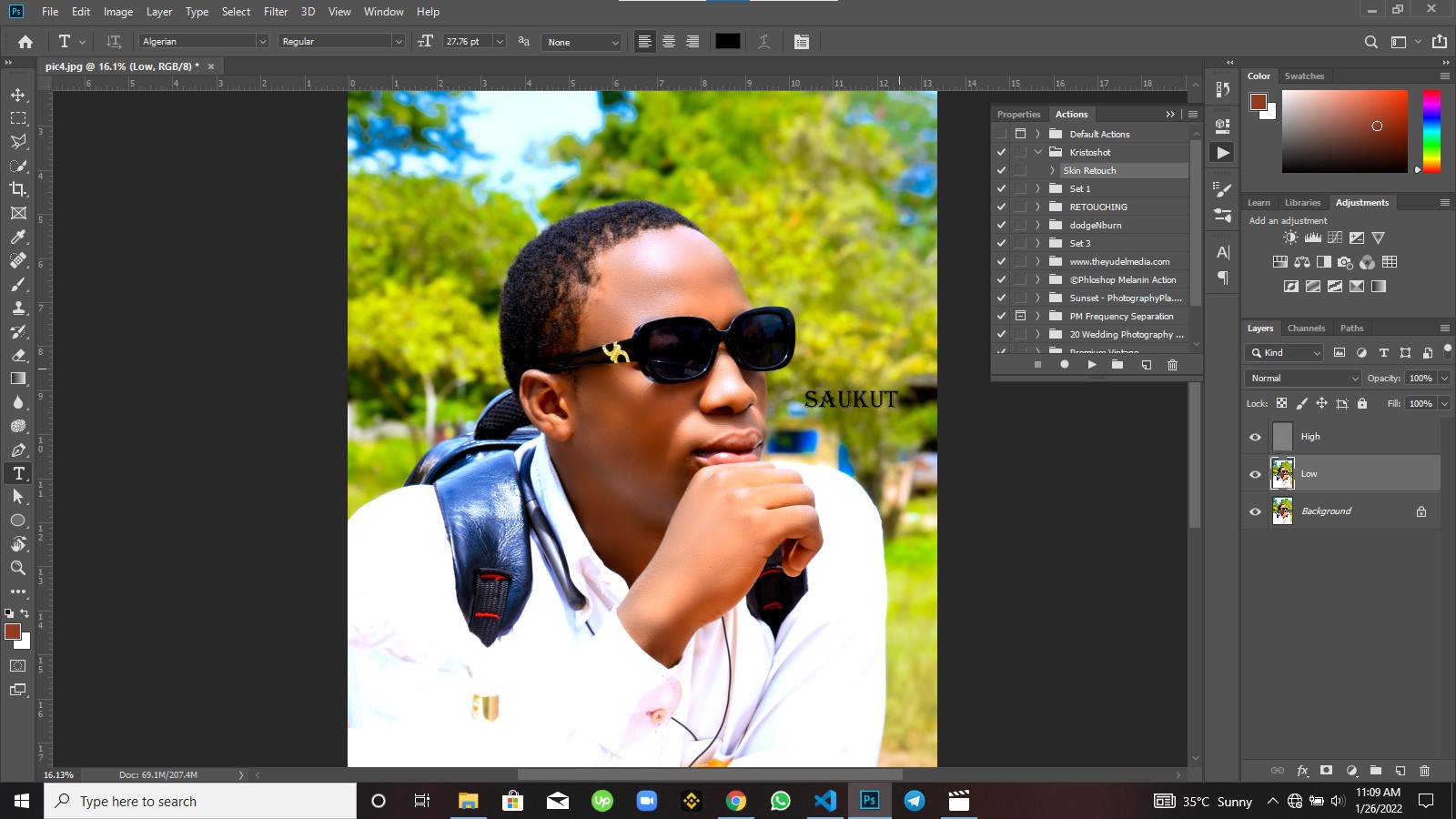Viewport: 1456px width, 819px height.
Task: Select the Clone Stamp tool
Action: click(x=18, y=308)
